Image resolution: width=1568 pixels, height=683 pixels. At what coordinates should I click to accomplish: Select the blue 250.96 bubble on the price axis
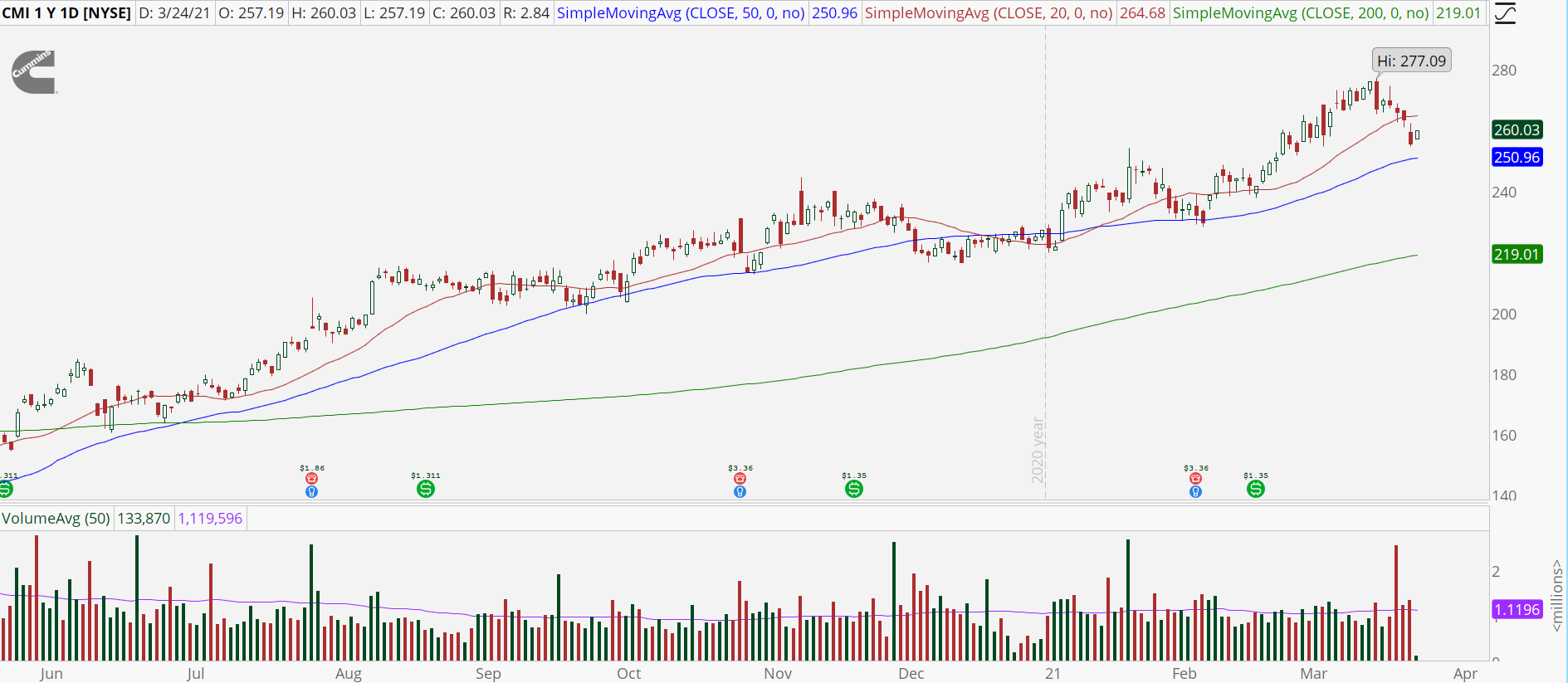pyautogui.click(x=1517, y=157)
